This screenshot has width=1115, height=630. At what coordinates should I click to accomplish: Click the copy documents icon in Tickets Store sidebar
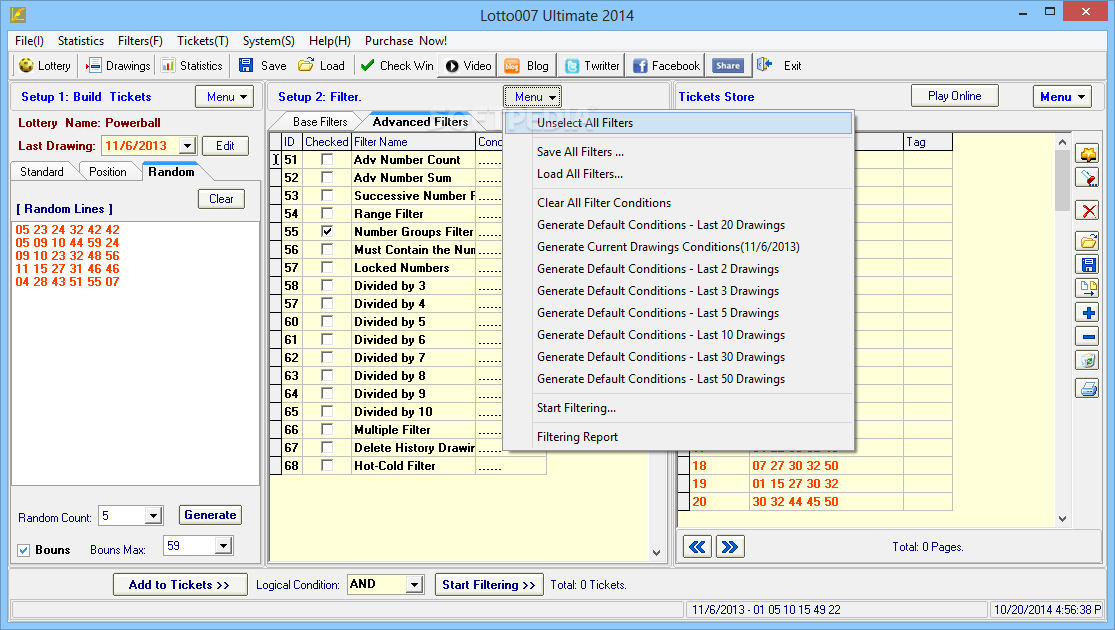click(x=1087, y=289)
